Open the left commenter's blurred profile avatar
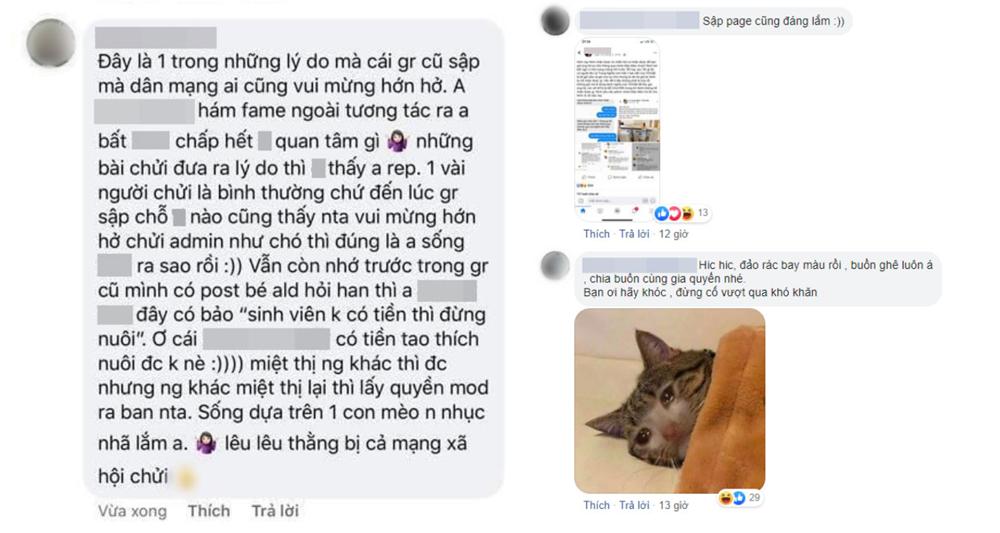The height and width of the screenshot is (533, 1000). pos(51,43)
